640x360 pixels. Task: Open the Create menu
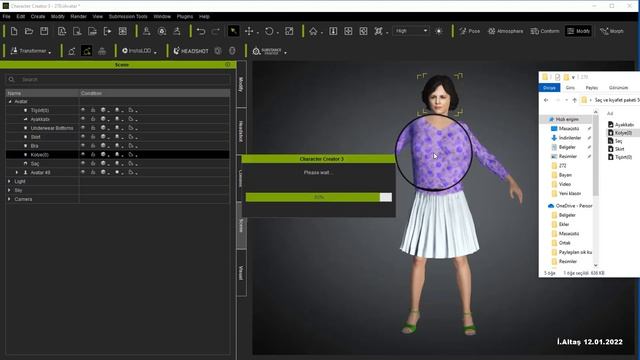(38, 17)
